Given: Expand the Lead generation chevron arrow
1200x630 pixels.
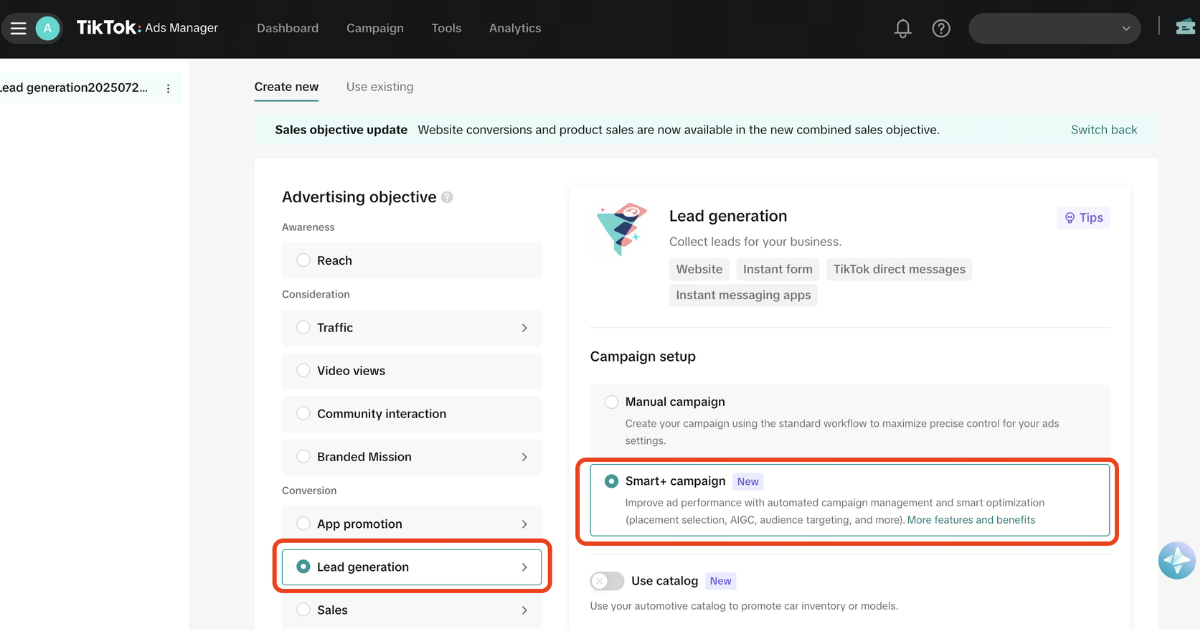Looking at the screenshot, I should point(524,567).
